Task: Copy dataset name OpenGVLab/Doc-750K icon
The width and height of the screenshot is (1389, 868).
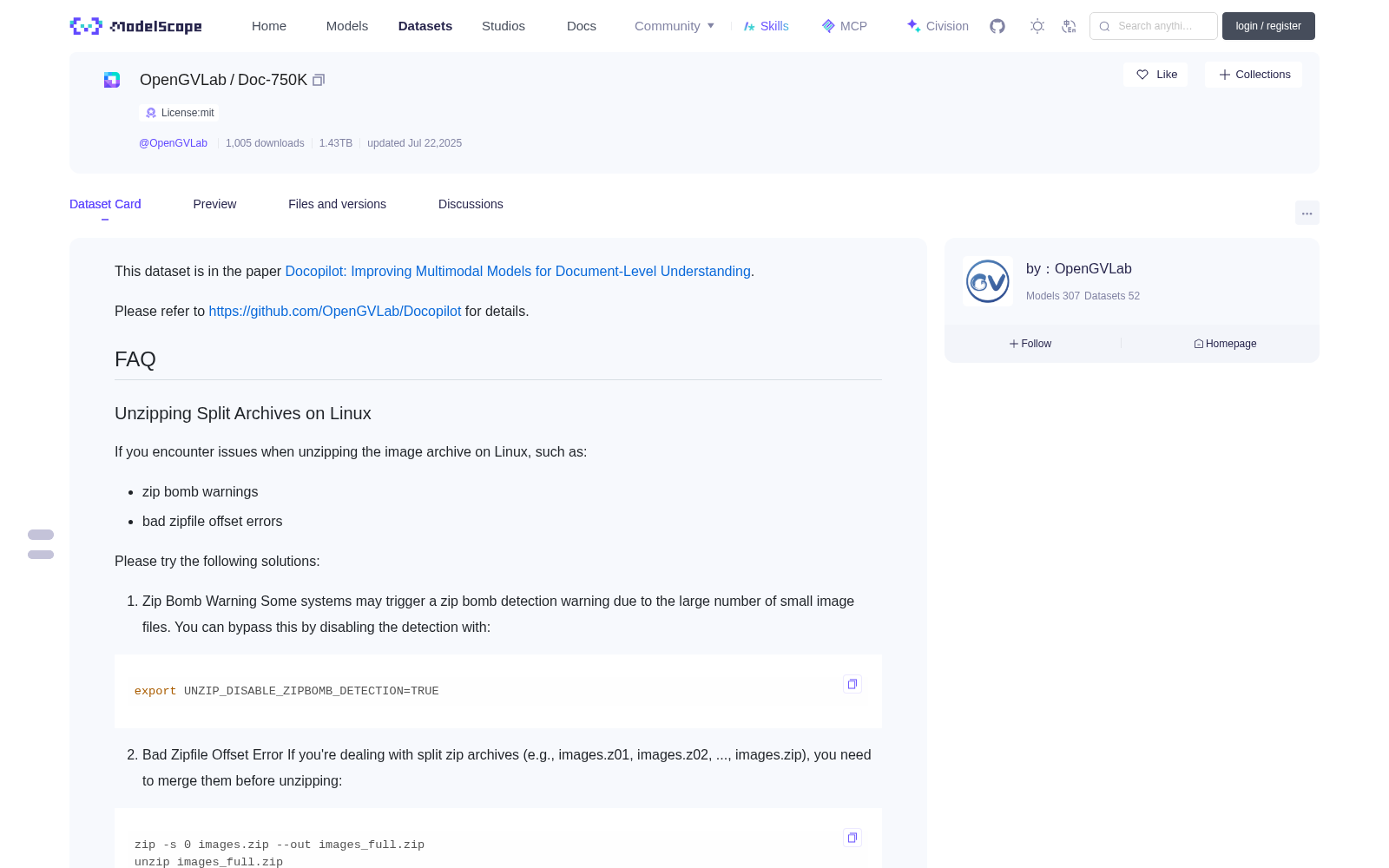Action: 319,80
